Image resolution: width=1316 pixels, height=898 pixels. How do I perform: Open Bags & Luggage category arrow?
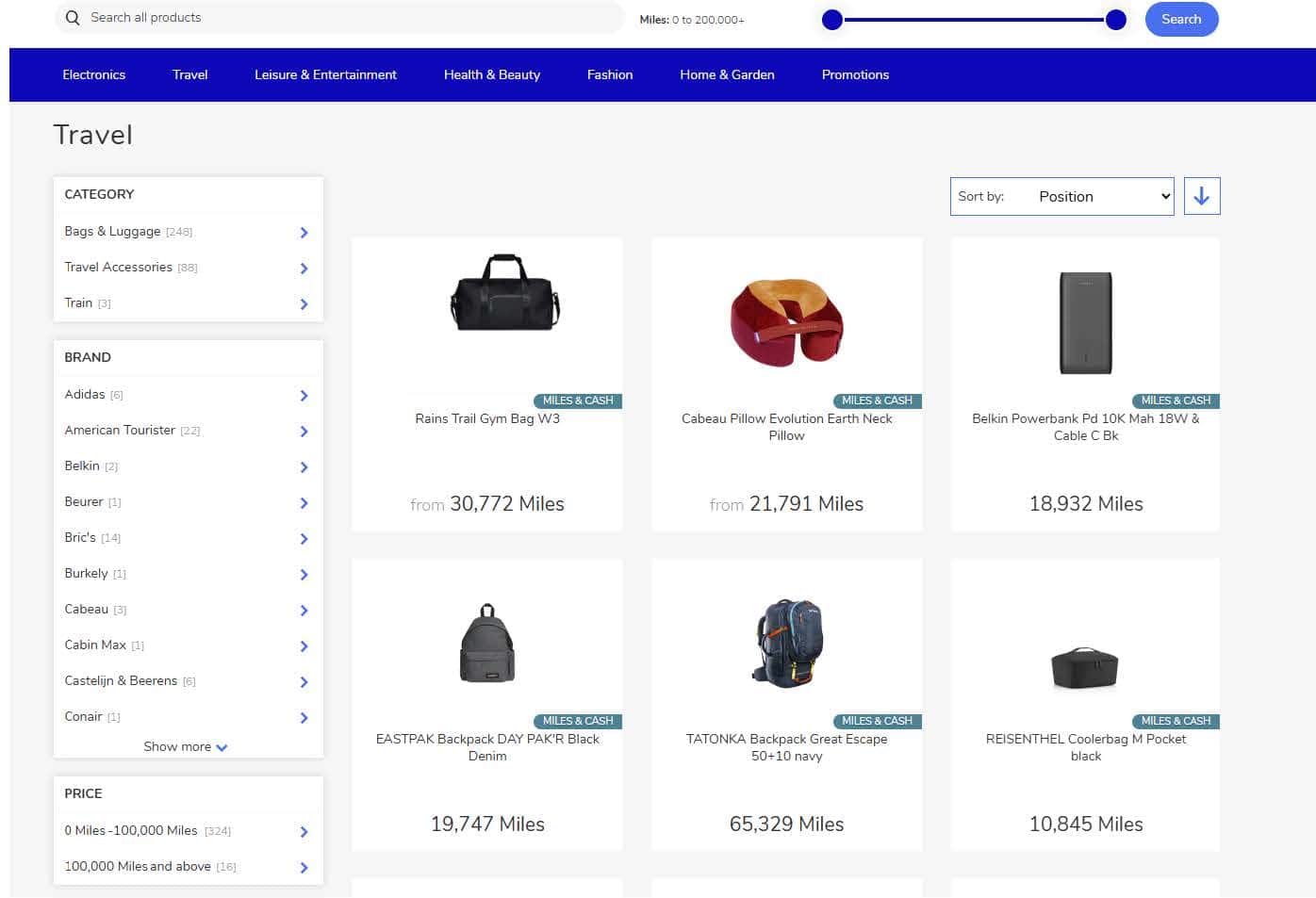(x=304, y=232)
